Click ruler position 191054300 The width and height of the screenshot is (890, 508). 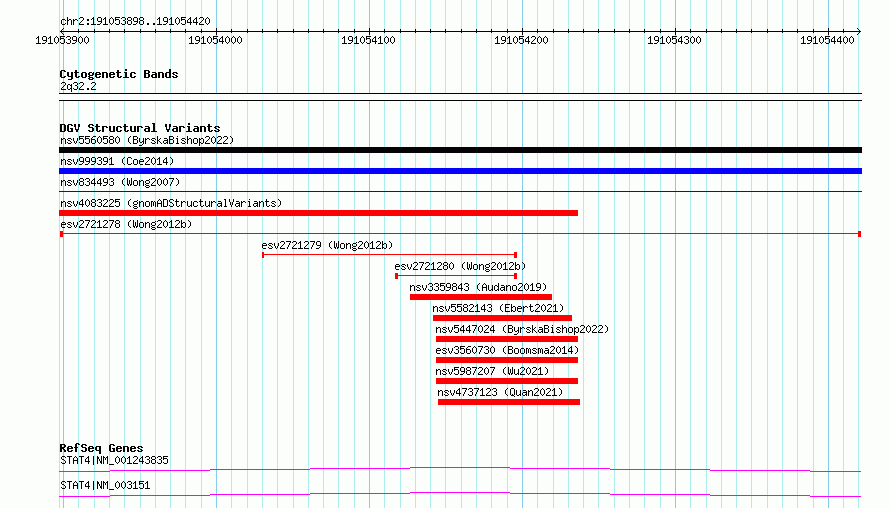click(674, 40)
